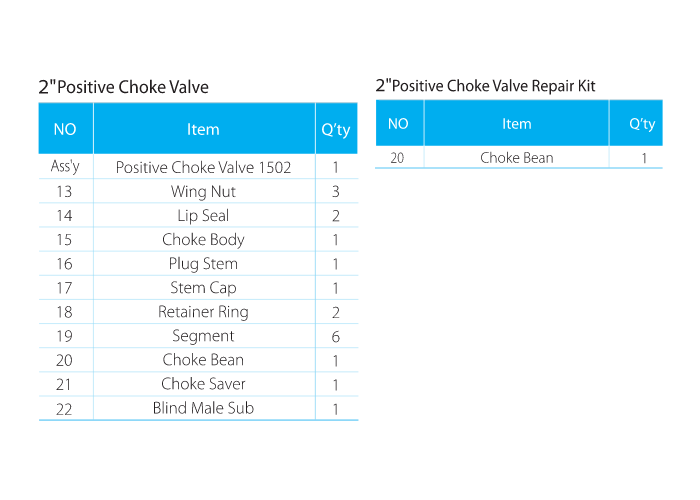Screen dimensions: 700x500
Task: Select Choke Saver in the left table
Action: [203, 383]
